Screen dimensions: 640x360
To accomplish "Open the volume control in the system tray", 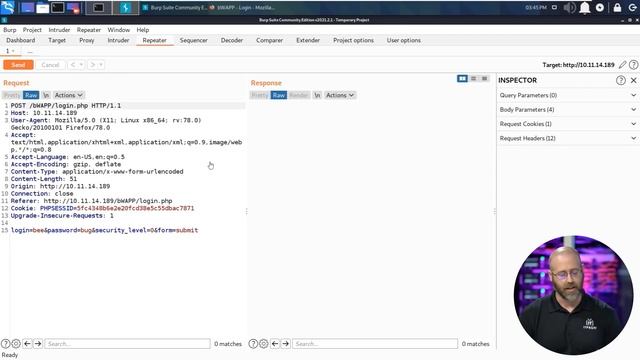I will 569,7.
